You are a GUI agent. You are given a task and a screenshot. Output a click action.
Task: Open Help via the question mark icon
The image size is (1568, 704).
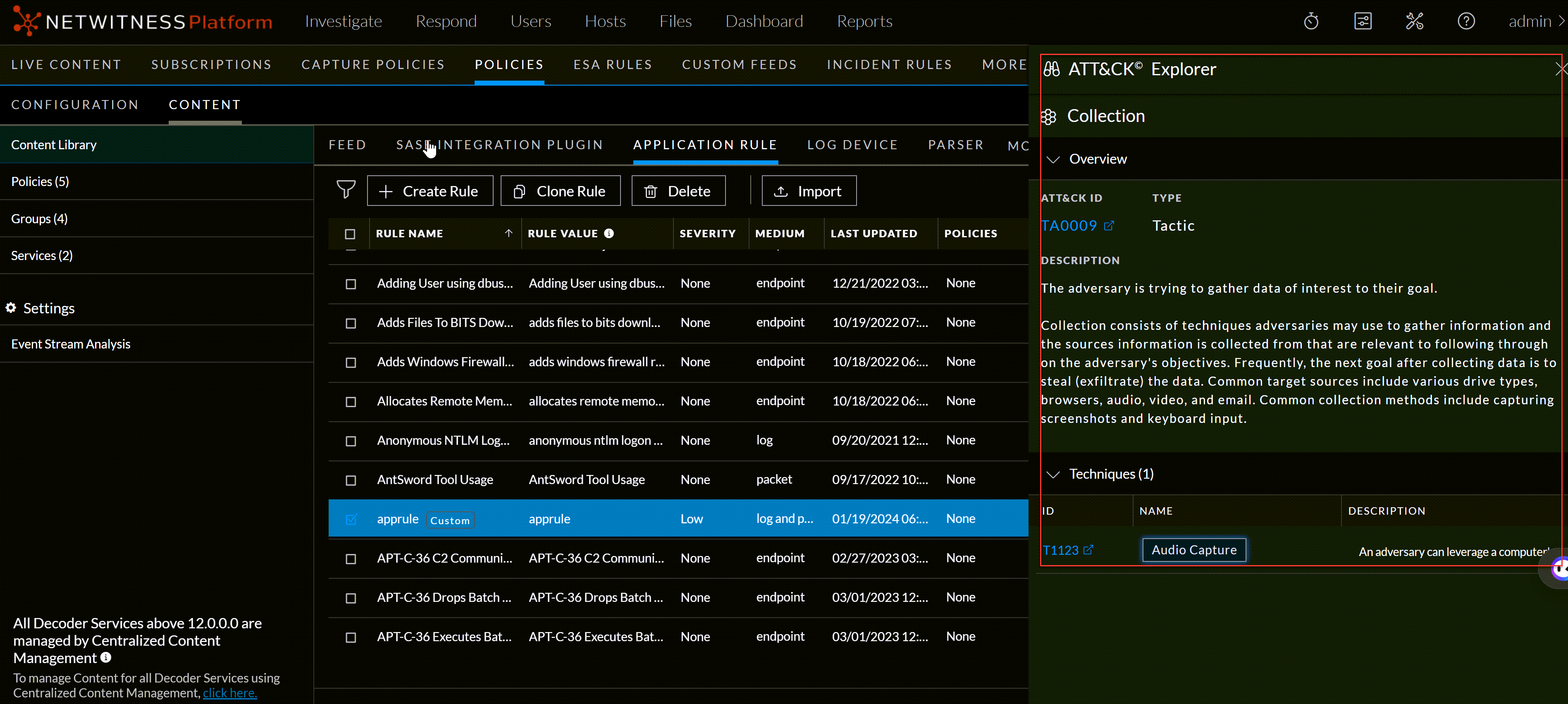point(1466,21)
